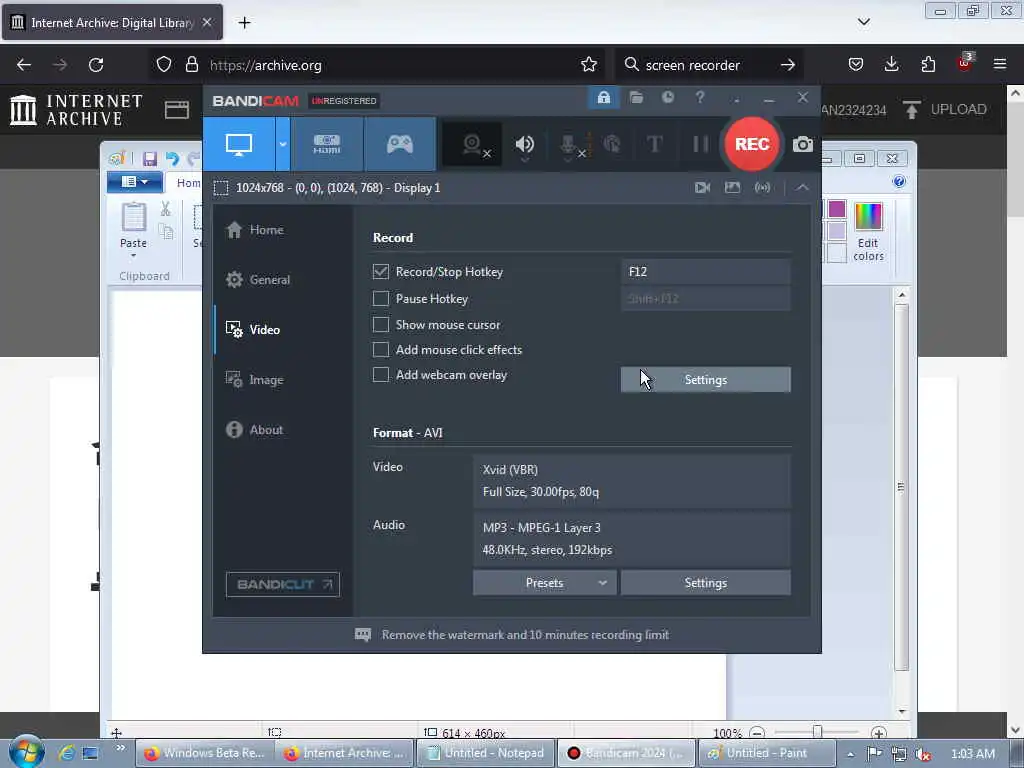Open Format section Settings button
This screenshot has width=1024, height=768.
[705, 583]
